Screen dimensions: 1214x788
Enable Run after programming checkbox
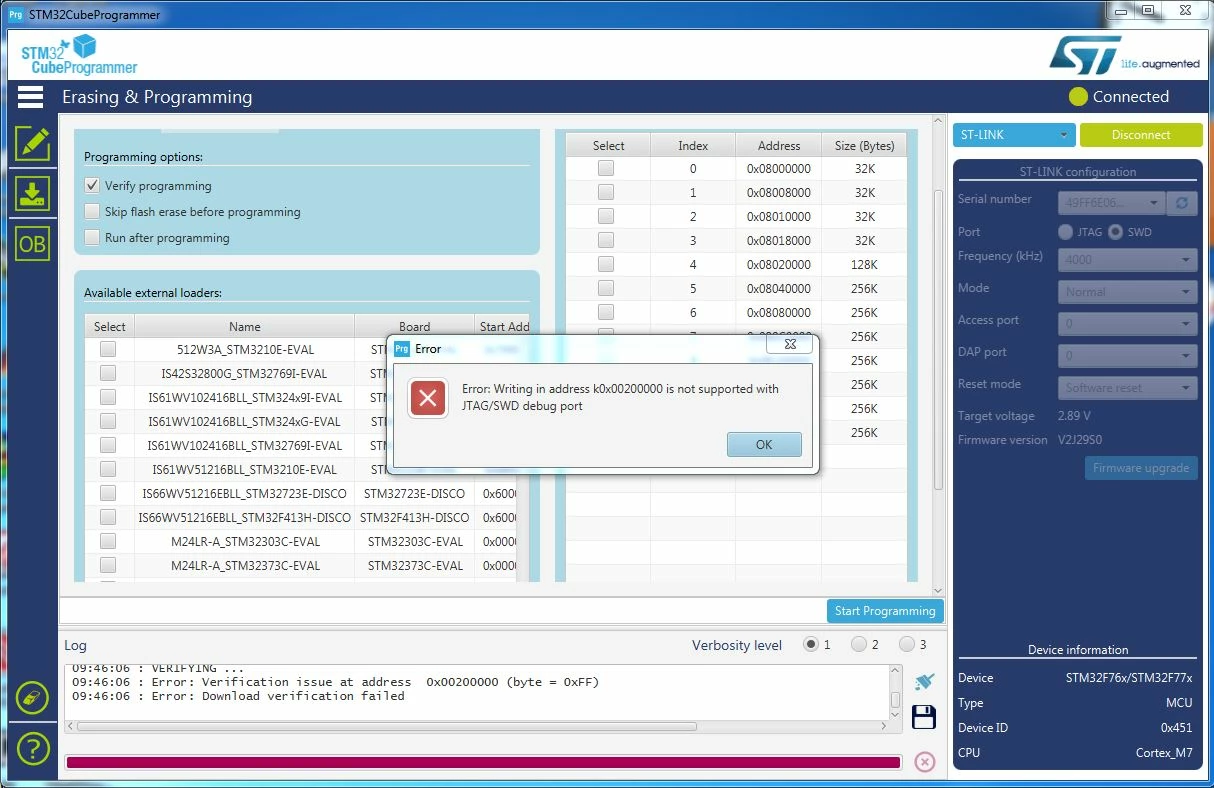click(x=92, y=237)
